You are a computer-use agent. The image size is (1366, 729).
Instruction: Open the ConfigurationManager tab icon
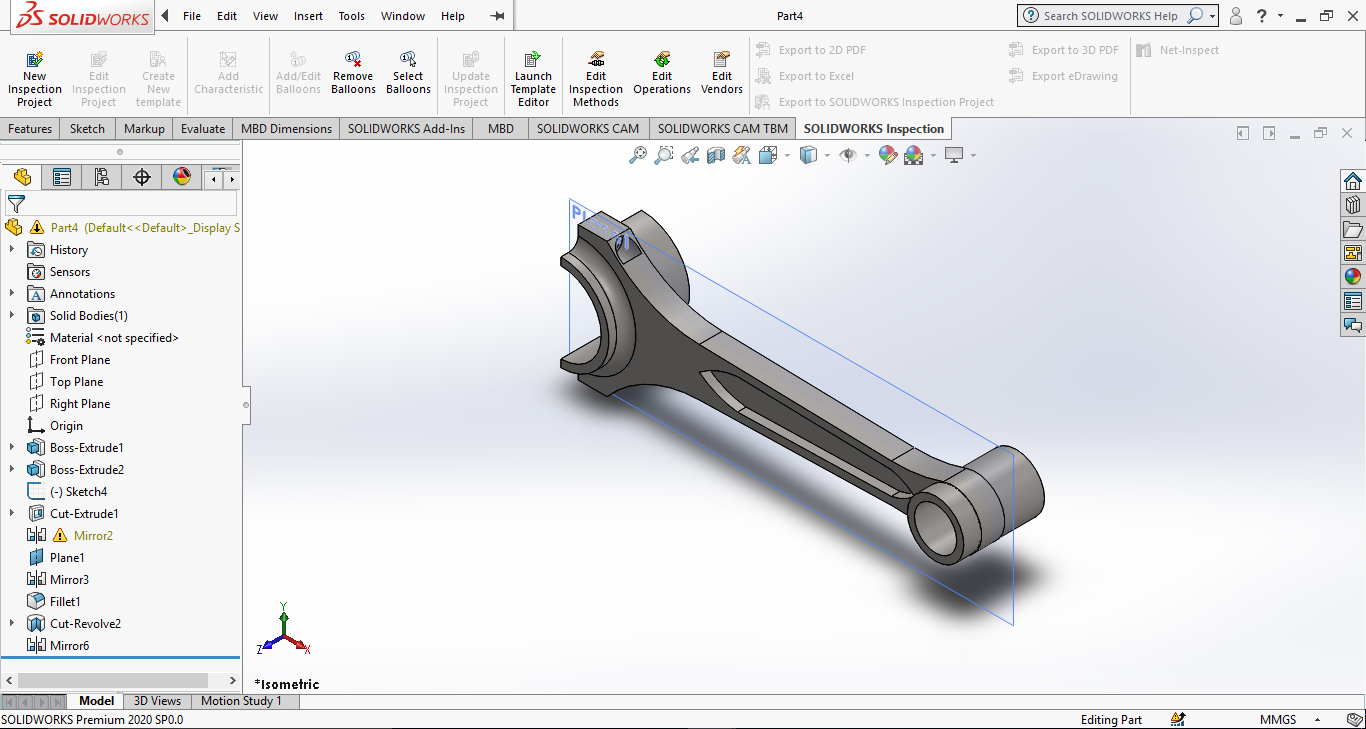(102, 177)
